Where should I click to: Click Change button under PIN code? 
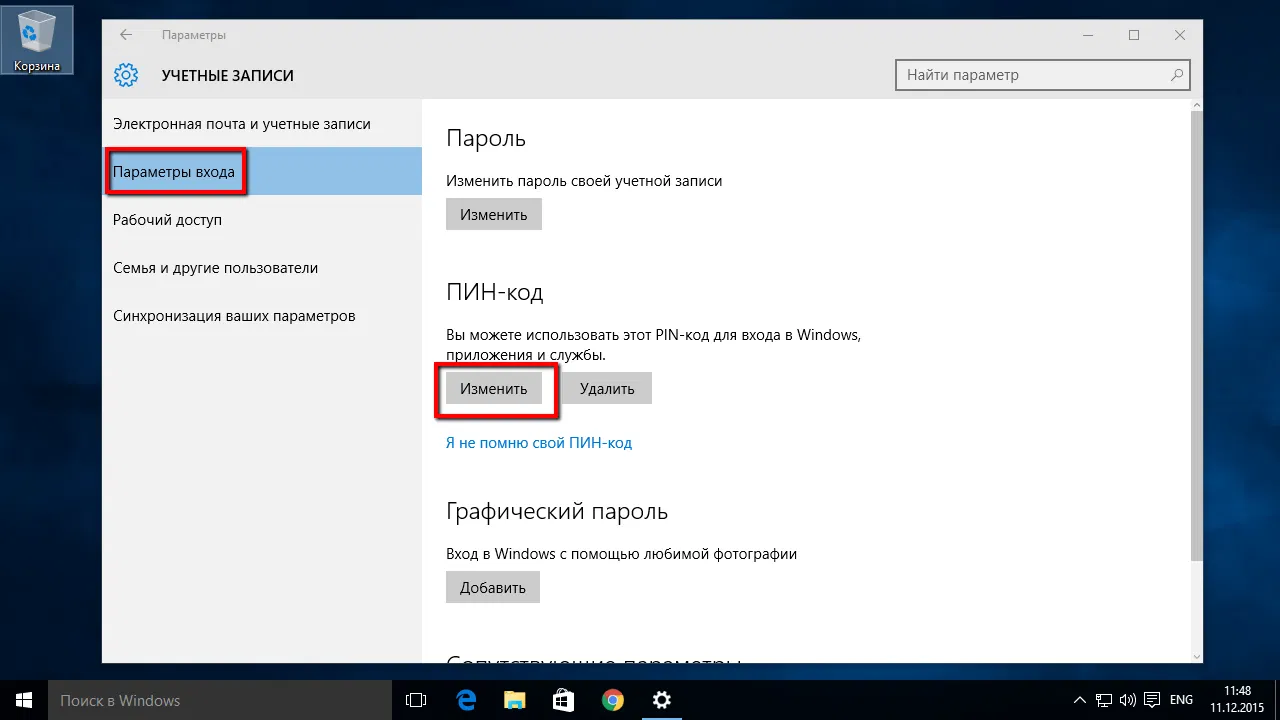coord(494,388)
